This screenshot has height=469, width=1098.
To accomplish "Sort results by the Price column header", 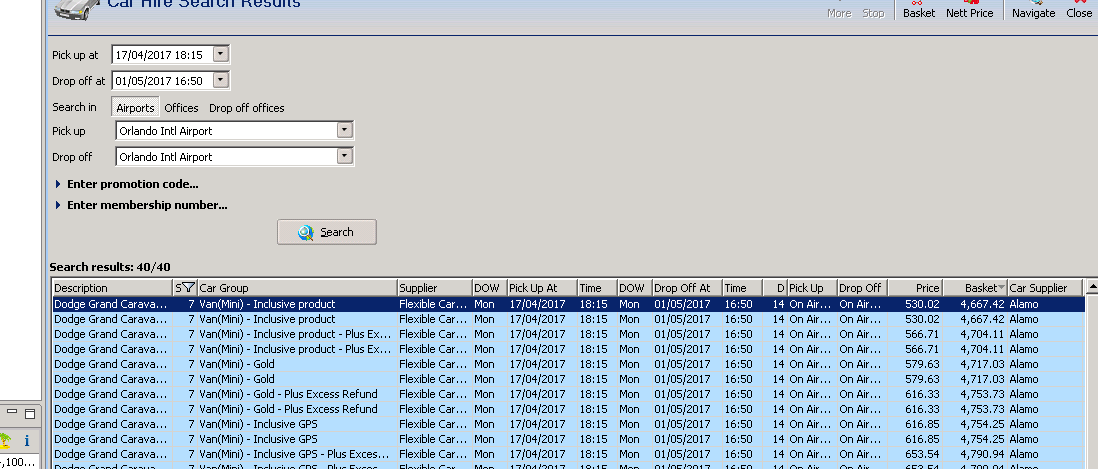I will pos(916,288).
